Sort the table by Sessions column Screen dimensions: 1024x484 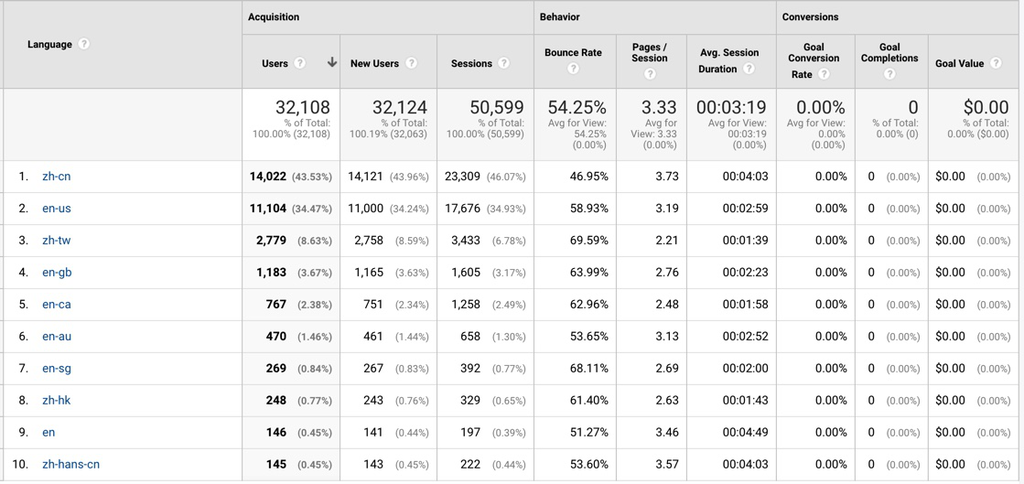point(471,64)
